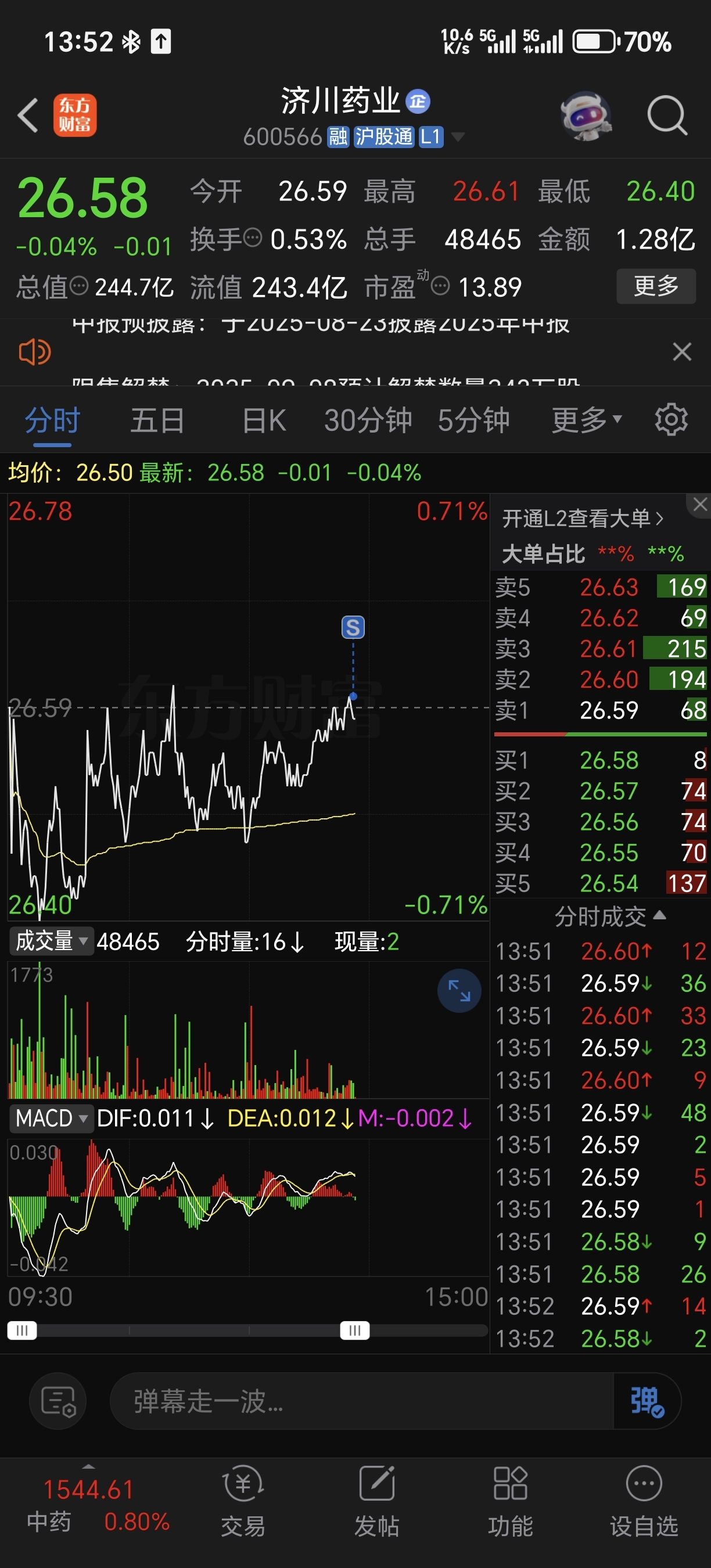Image resolution: width=711 pixels, height=1568 pixels.
Task: Select the 买5 26.54 order row
Action: click(600, 883)
